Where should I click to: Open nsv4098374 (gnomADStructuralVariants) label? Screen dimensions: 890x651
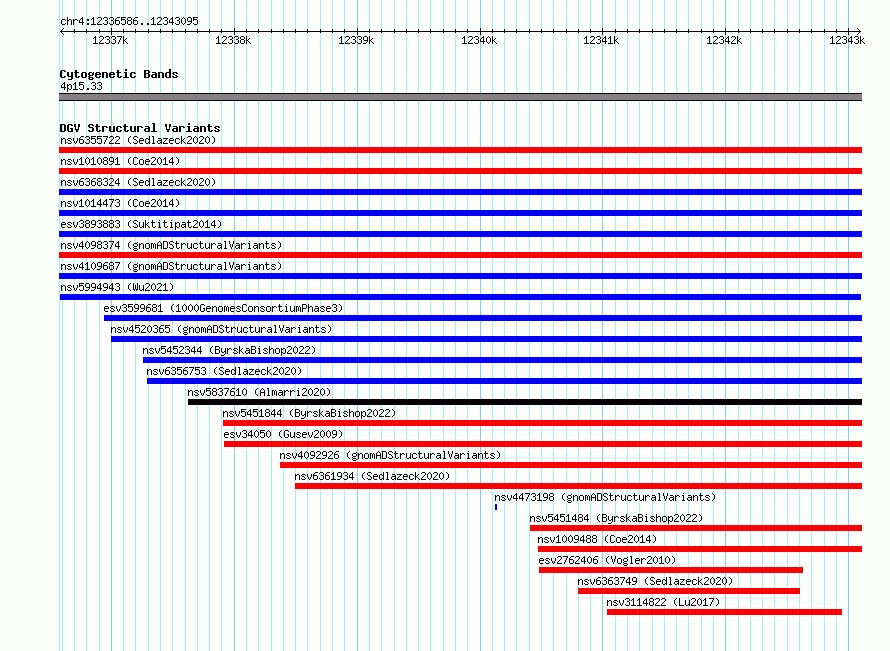(171, 245)
